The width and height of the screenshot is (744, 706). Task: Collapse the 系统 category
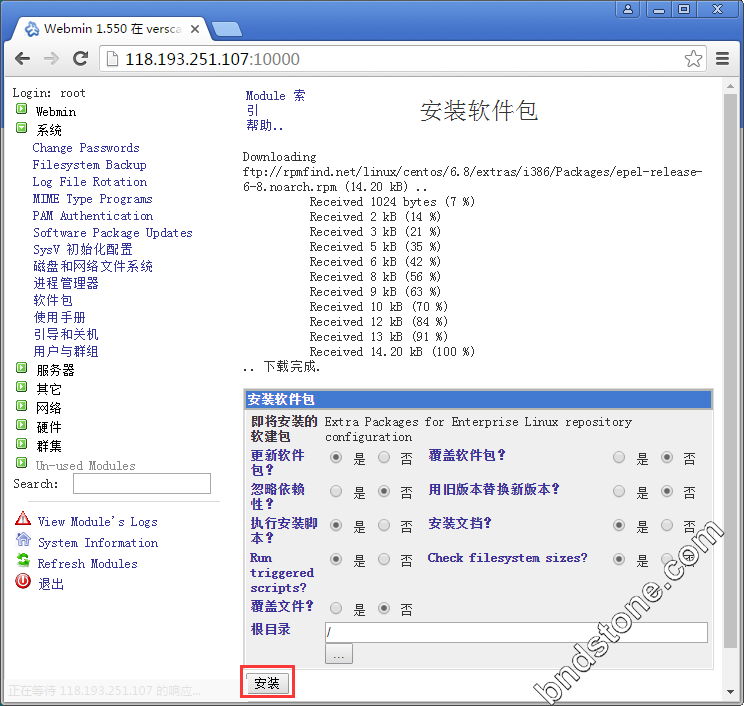[21, 128]
